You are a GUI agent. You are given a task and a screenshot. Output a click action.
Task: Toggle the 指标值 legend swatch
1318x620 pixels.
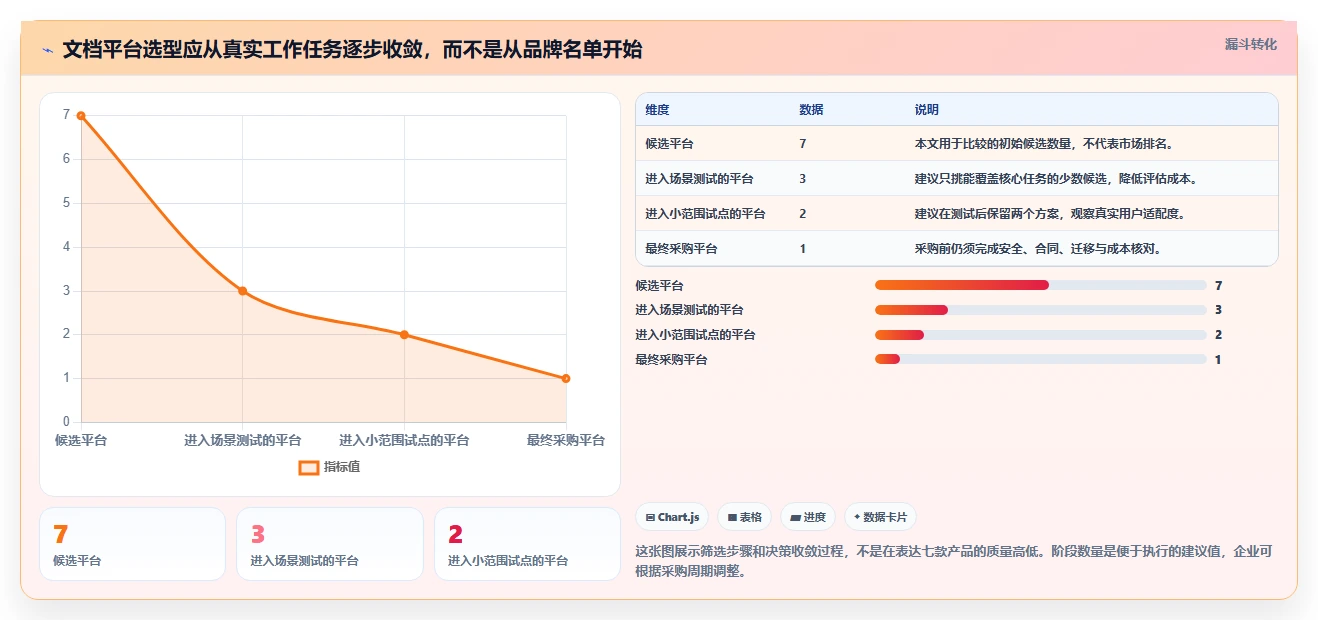309,467
